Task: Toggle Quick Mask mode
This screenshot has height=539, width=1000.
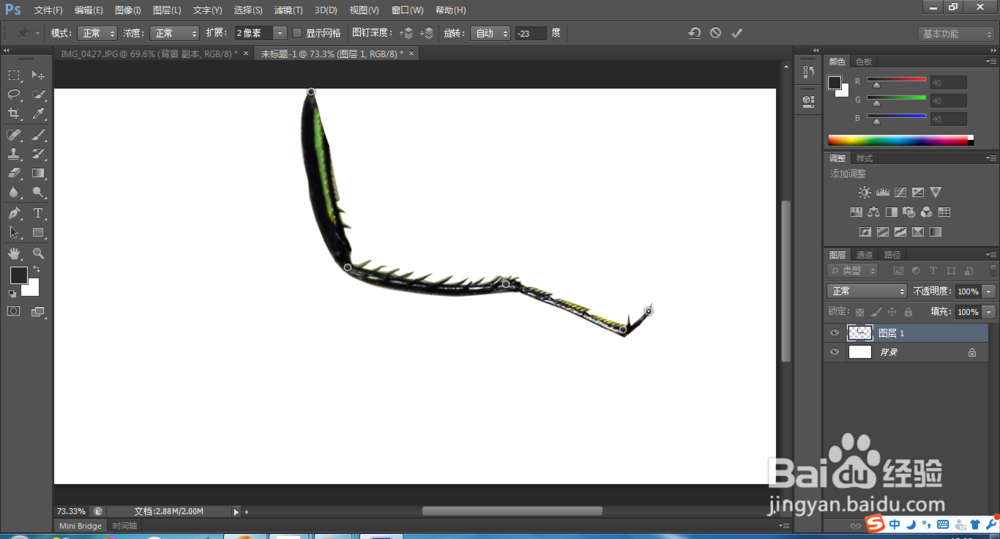Action: pyautogui.click(x=14, y=311)
